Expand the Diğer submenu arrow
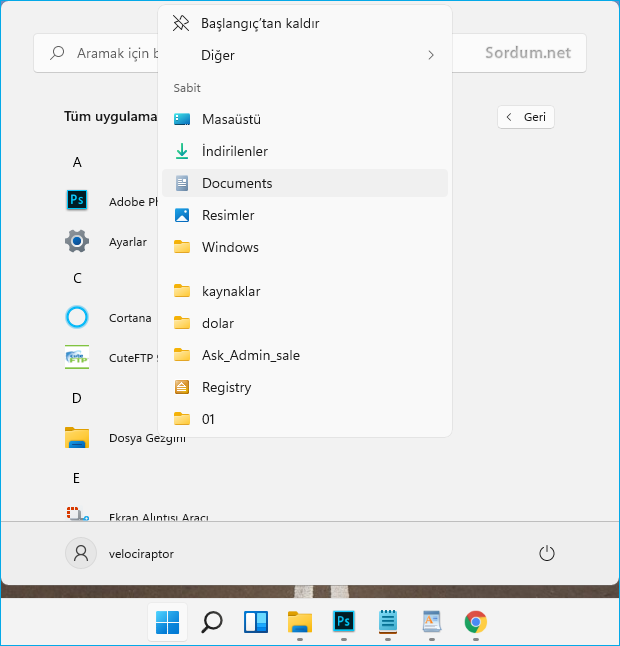Viewport: 620px width, 646px height. [430, 55]
